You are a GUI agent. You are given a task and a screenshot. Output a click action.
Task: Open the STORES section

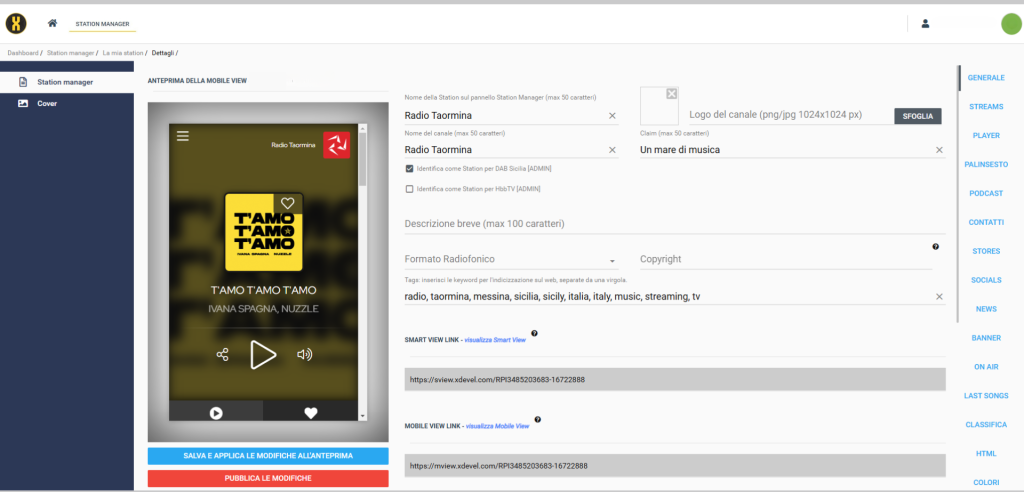coord(985,251)
